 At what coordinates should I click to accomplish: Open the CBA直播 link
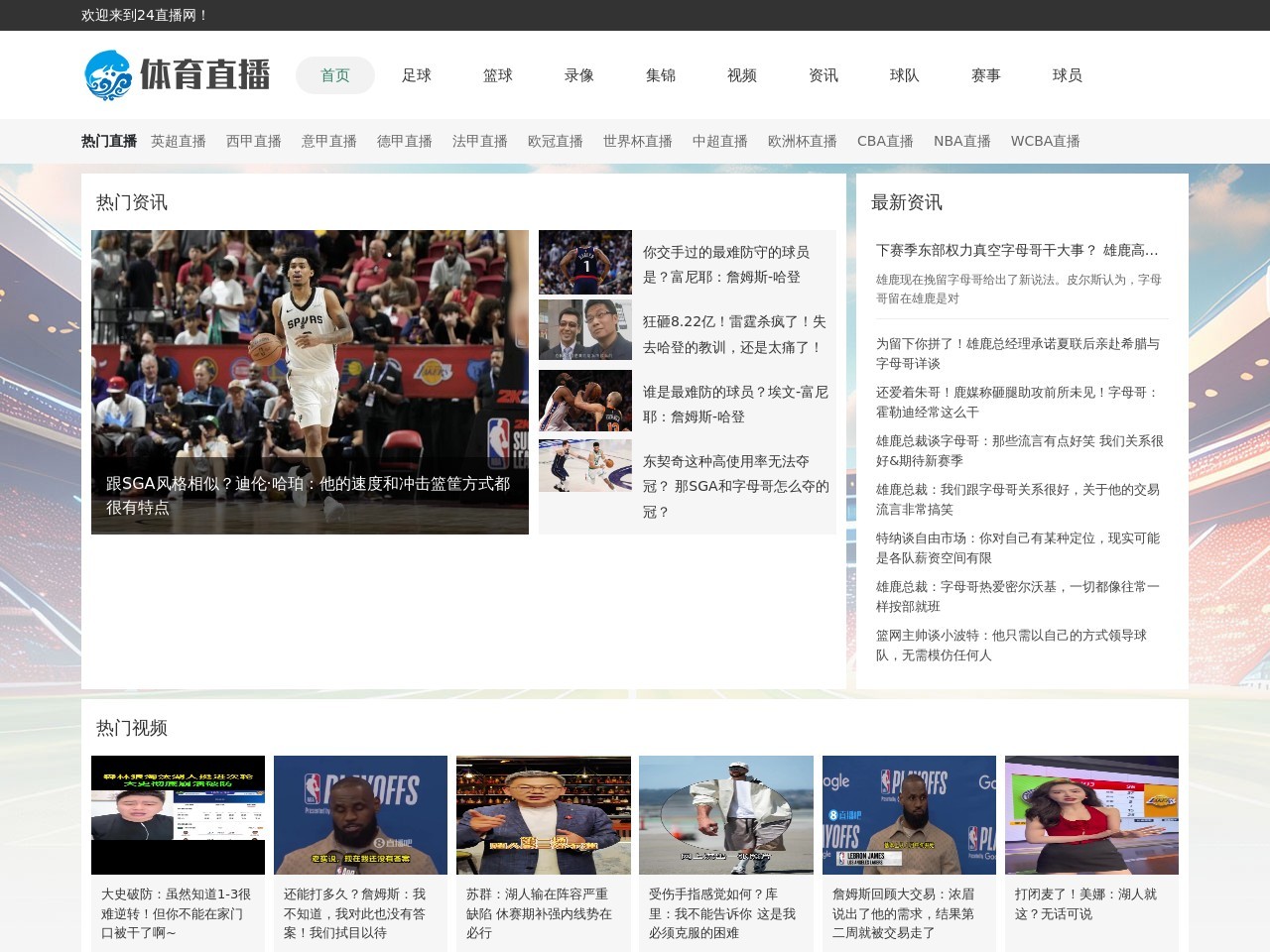coord(885,141)
